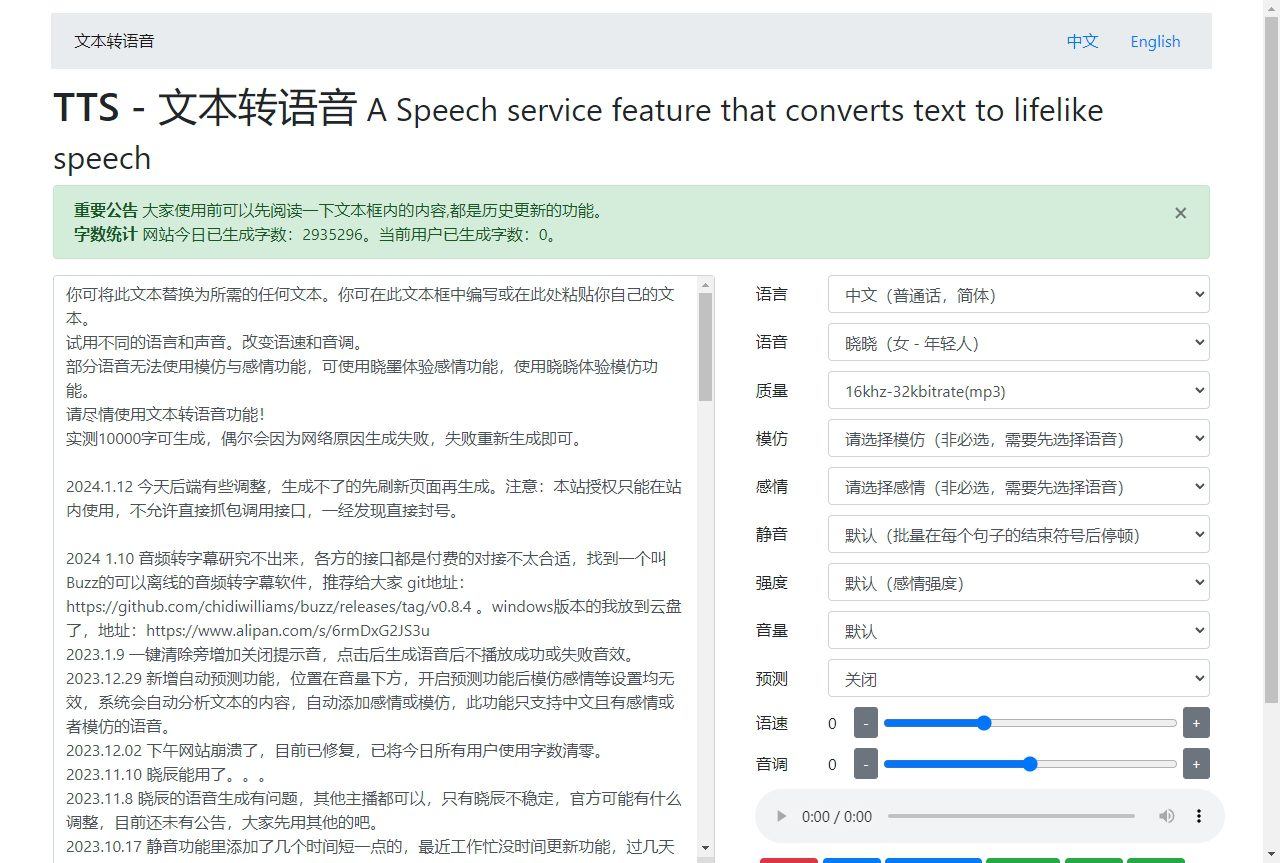Open the 预测 prediction dropdown set to 关闭
This screenshot has height=863, width=1280.
click(x=1018, y=678)
